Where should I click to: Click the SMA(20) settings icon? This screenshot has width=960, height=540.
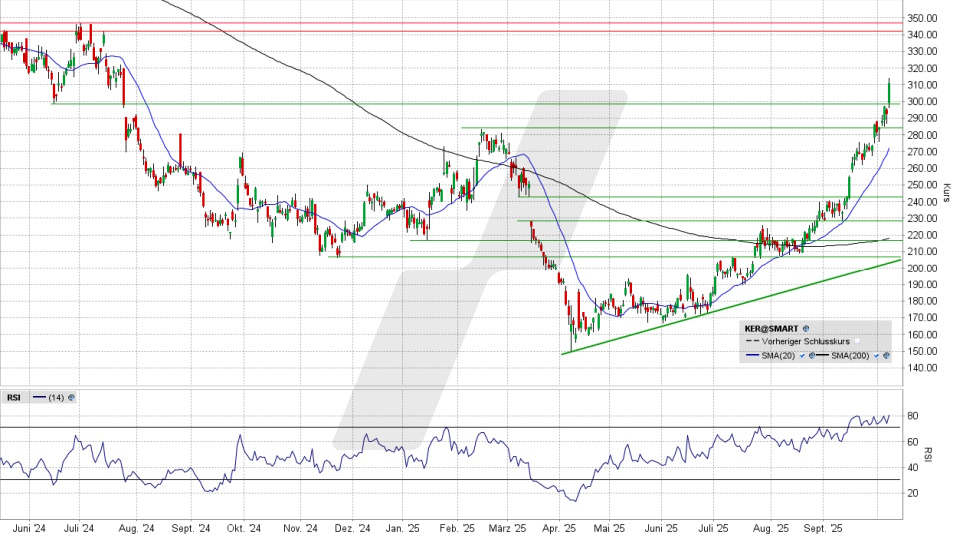[x=810, y=356]
